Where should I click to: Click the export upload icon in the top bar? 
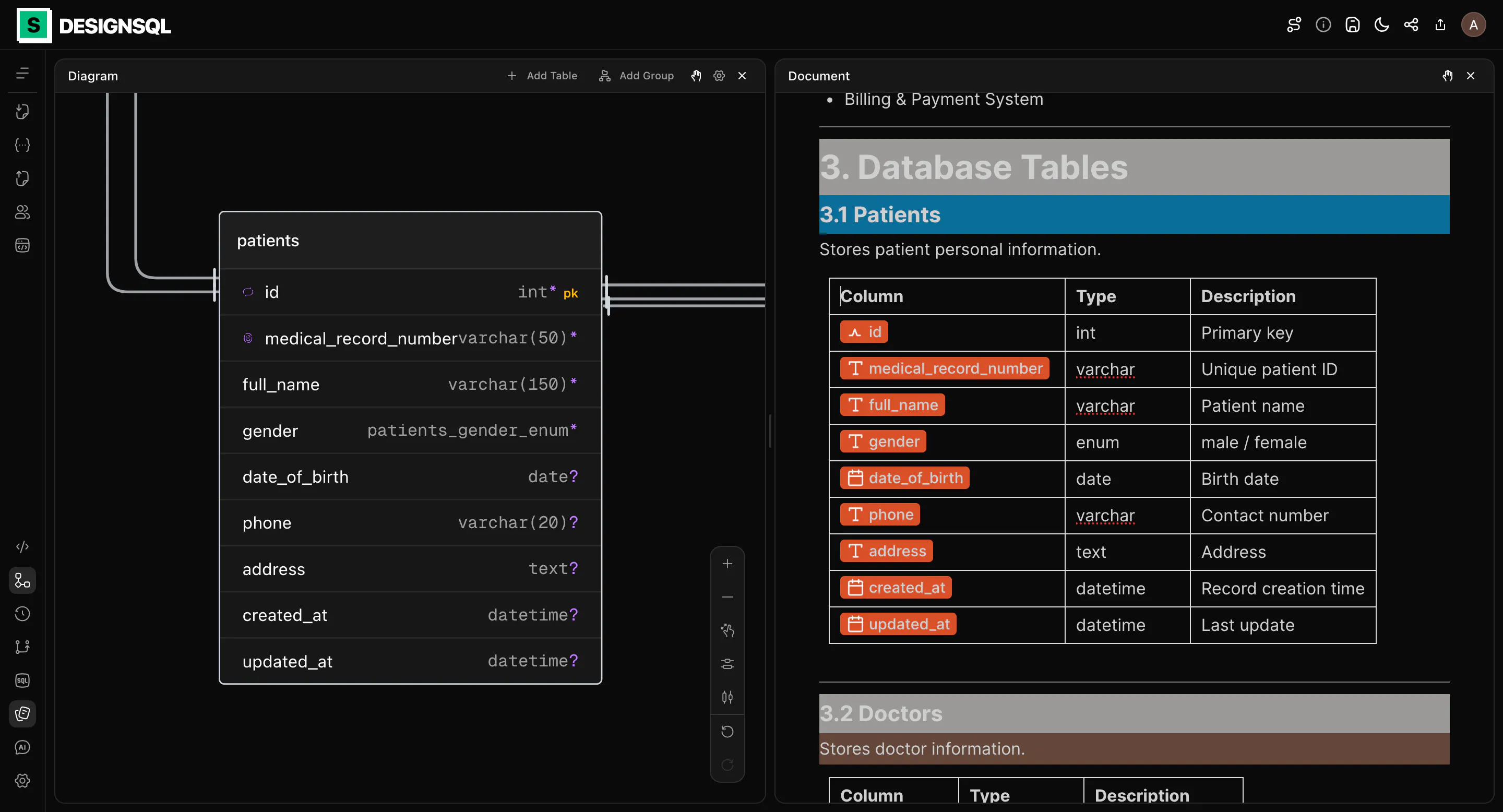click(x=1440, y=25)
